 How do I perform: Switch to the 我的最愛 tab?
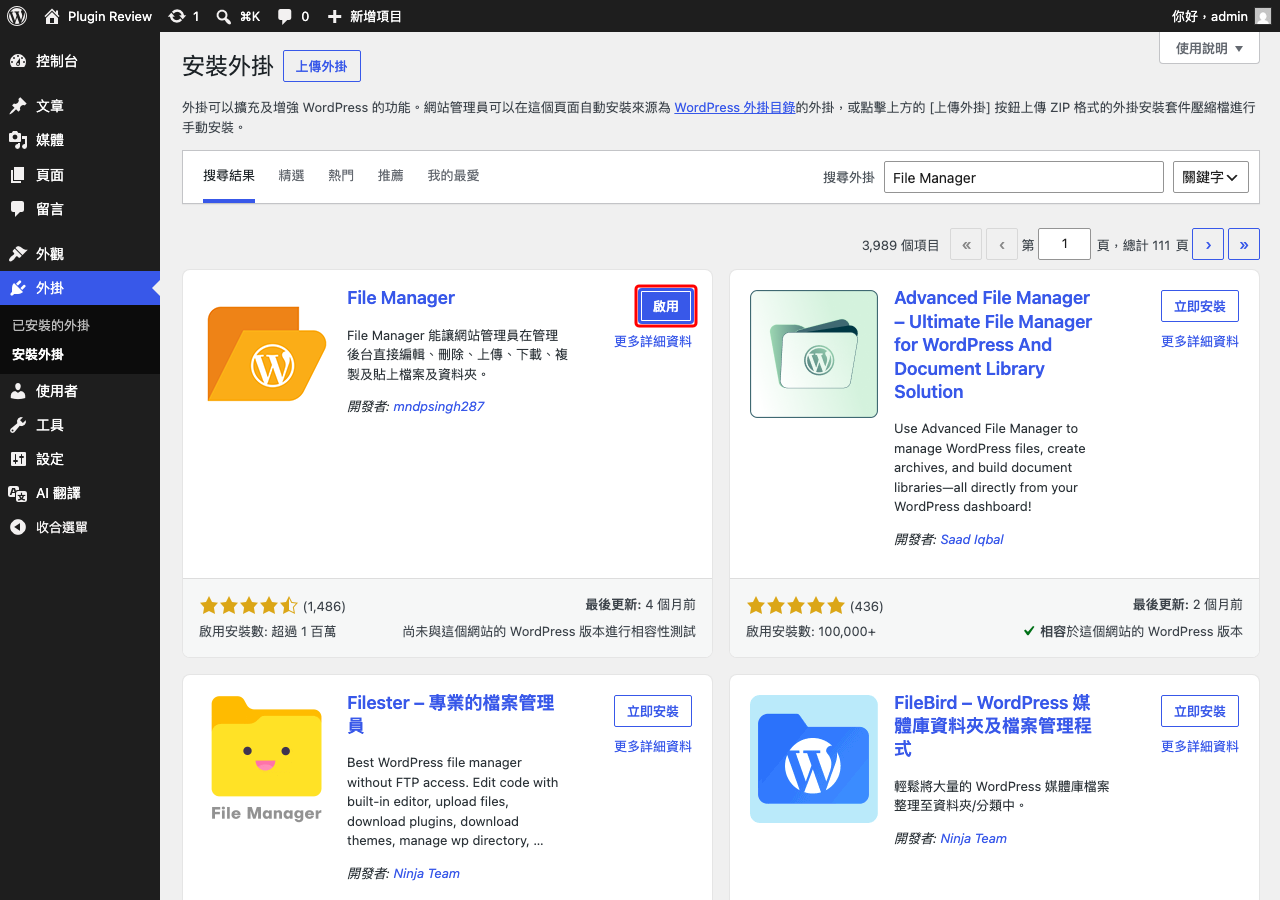point(453,176)
